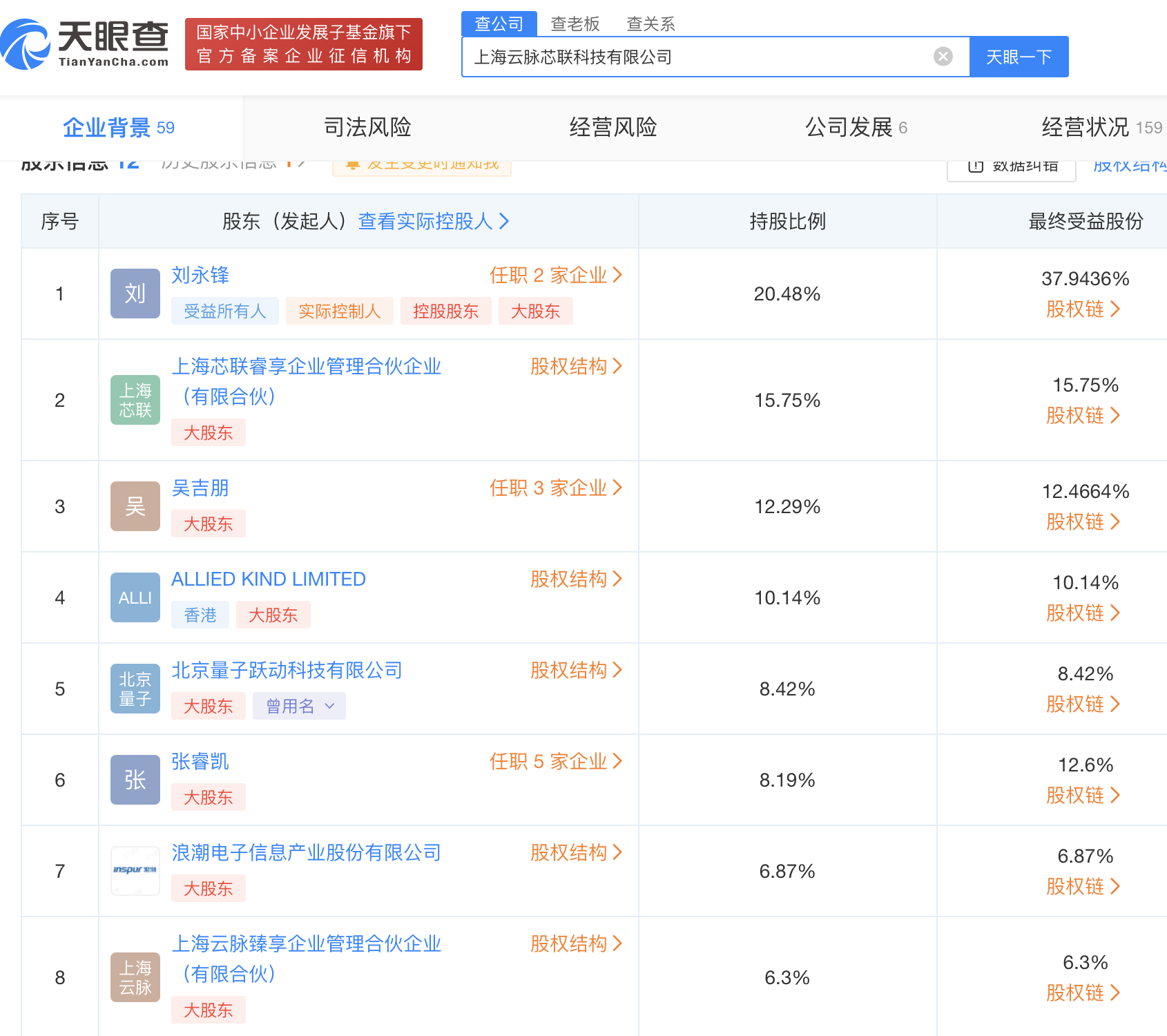Select the 持股比例 column header
This screenshot has height=1036, width=1167.
[787, 221]
